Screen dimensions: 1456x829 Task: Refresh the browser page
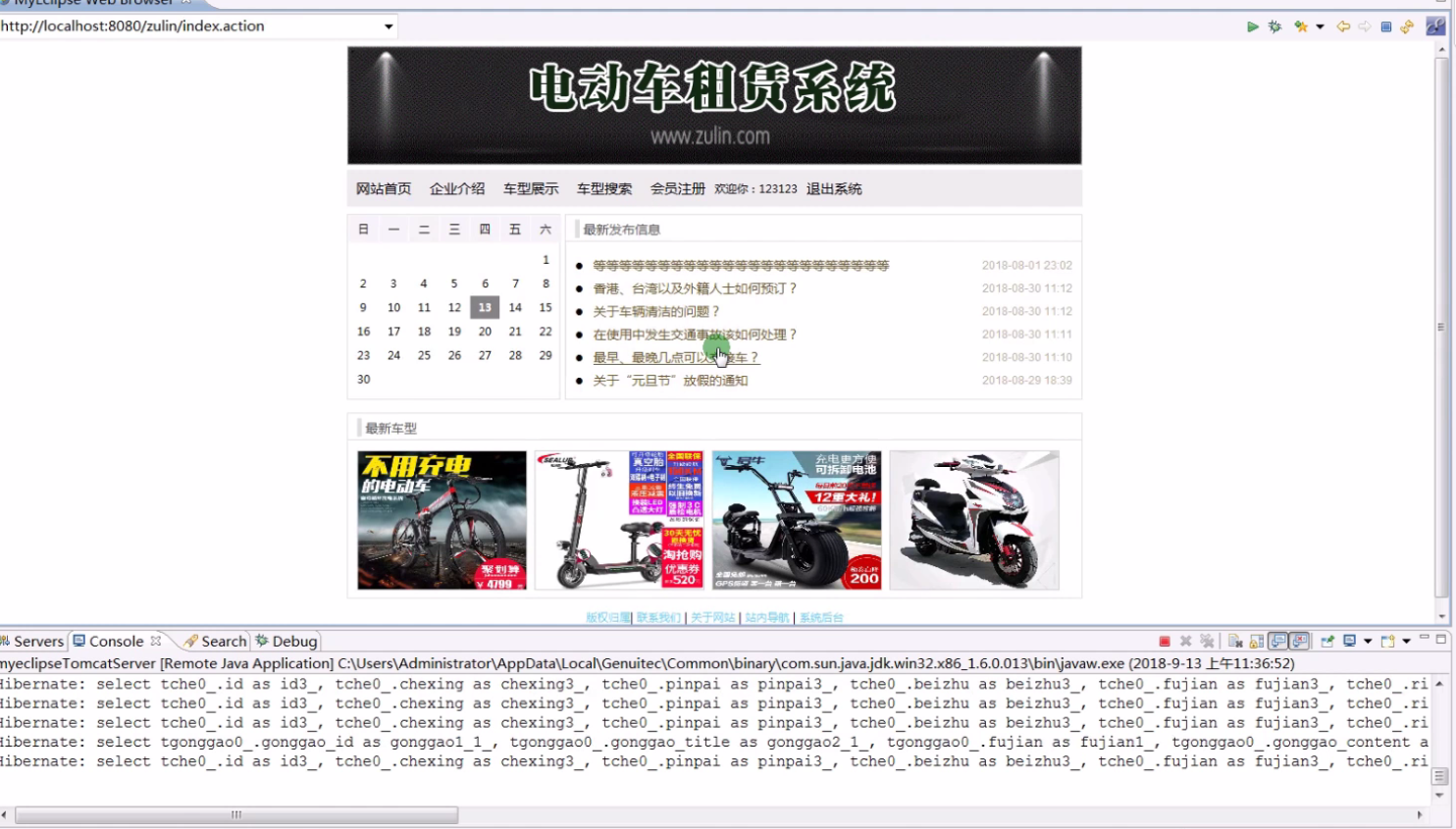pyautogui.click(x=1407, y=26)
